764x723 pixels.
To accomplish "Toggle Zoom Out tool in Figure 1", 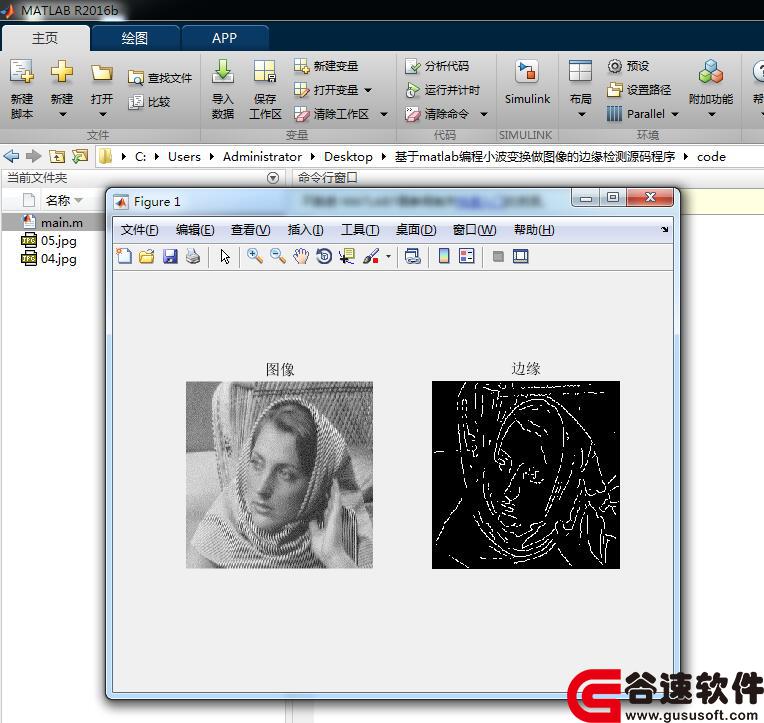I will pyautogui.click(x=278, y=256).
